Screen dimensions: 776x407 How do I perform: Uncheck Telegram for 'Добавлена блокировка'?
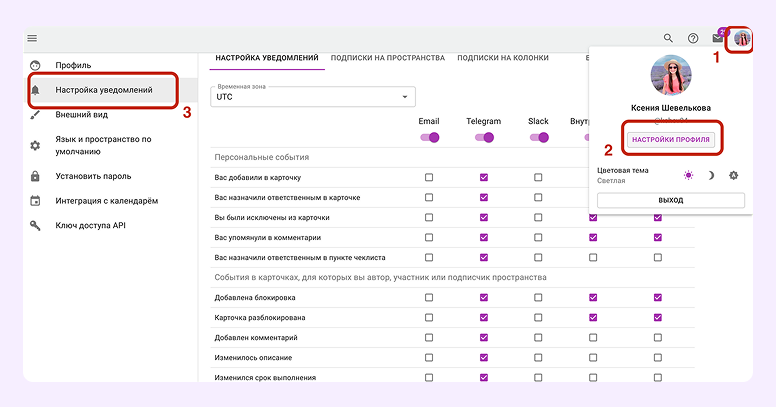coord(484,297)
